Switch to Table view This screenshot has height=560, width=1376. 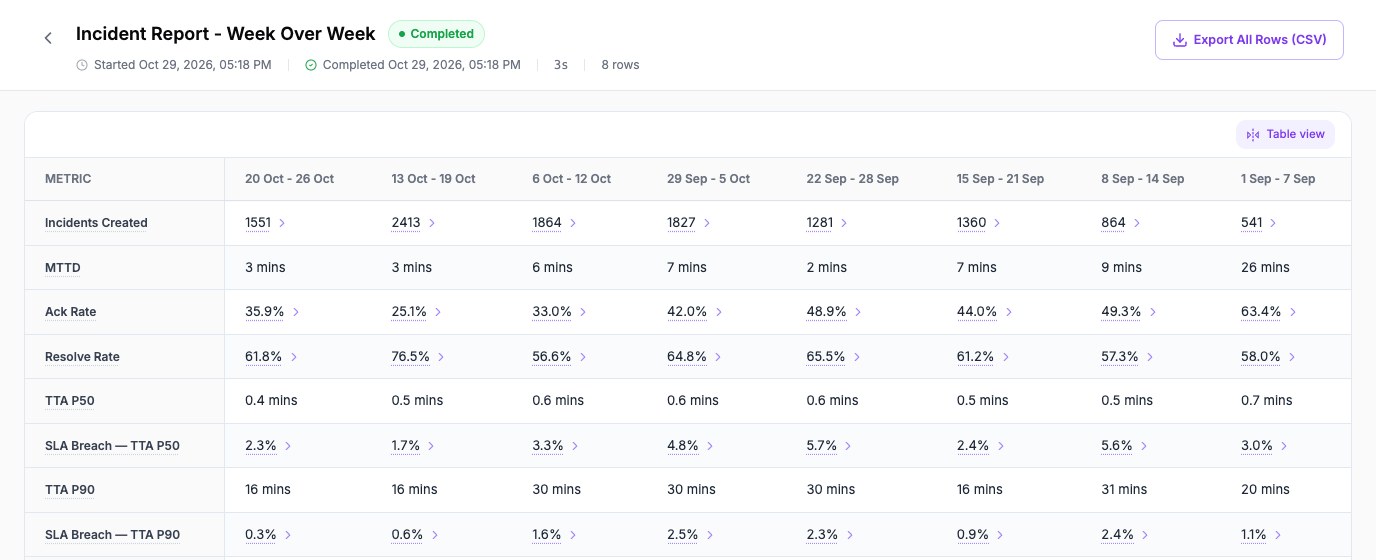tap(1285, 134)
